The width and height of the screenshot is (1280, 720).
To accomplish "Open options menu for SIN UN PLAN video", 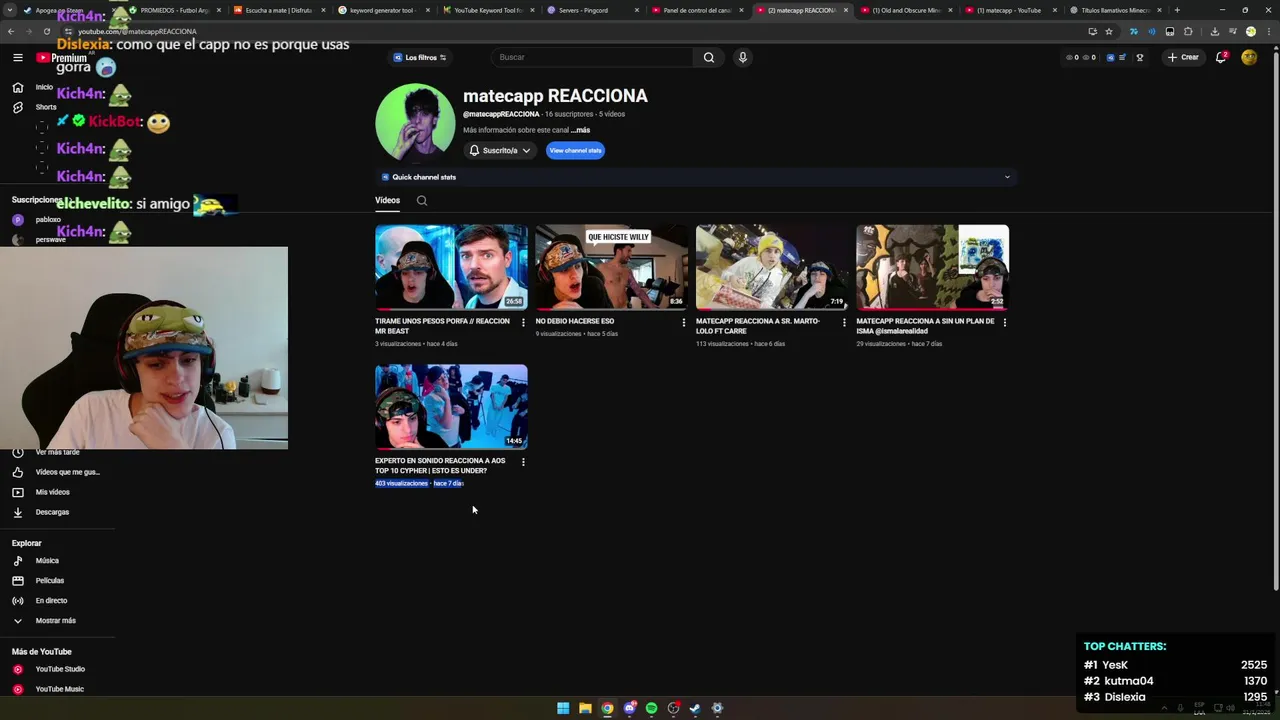I will click(1004, 322).
